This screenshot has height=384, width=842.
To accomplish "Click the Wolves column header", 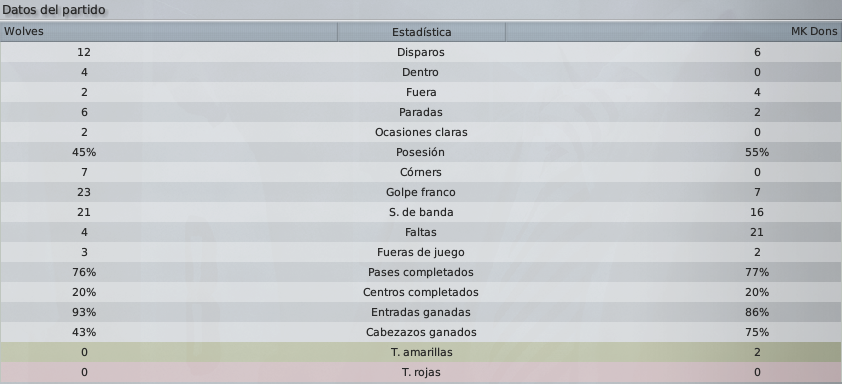I will (169, 32).
